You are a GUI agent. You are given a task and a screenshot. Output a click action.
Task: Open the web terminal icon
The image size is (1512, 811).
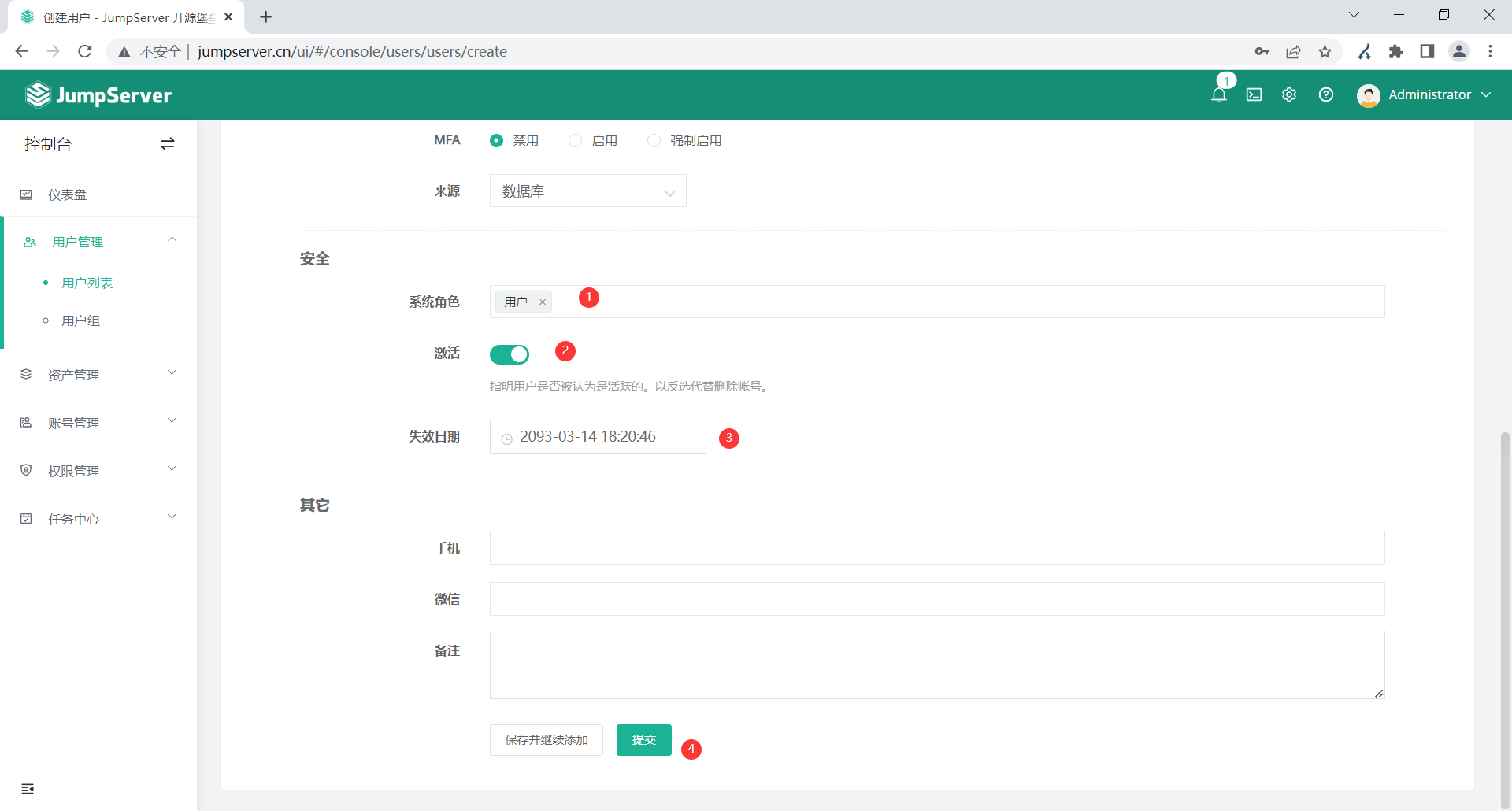(1254, 95)
